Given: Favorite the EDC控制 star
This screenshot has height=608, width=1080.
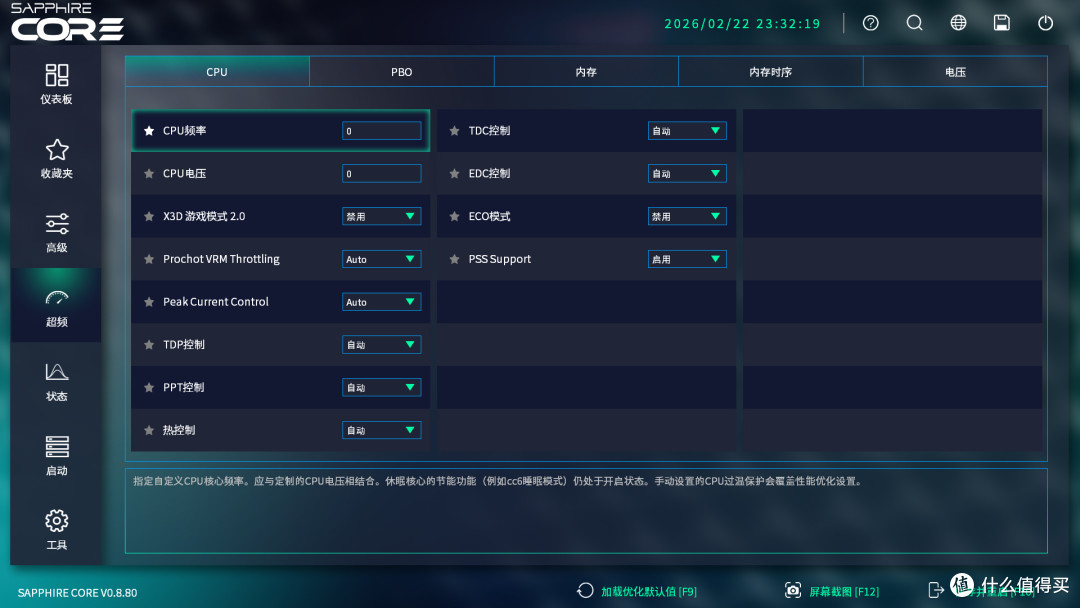Looking at the screenshot, I should pyautogui.click(x=455, y=174).
